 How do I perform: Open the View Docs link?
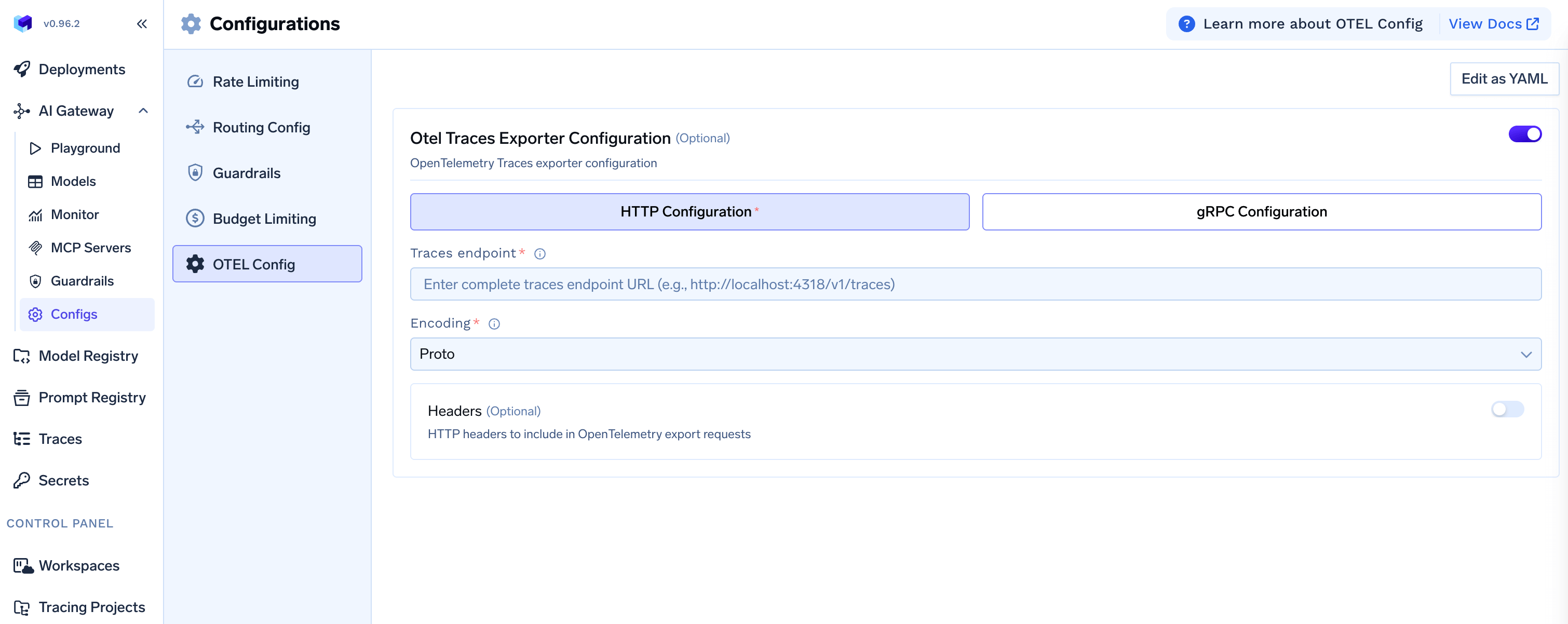click(1493, 24)
